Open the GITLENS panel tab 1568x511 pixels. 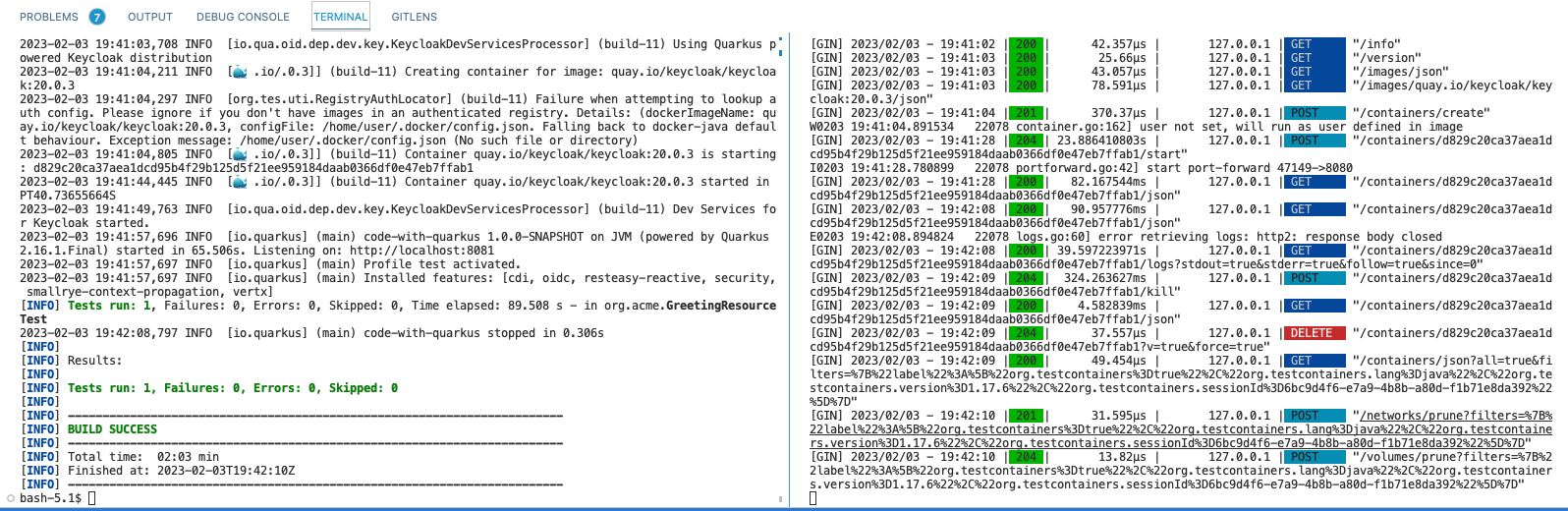click(x=415, y=17)
